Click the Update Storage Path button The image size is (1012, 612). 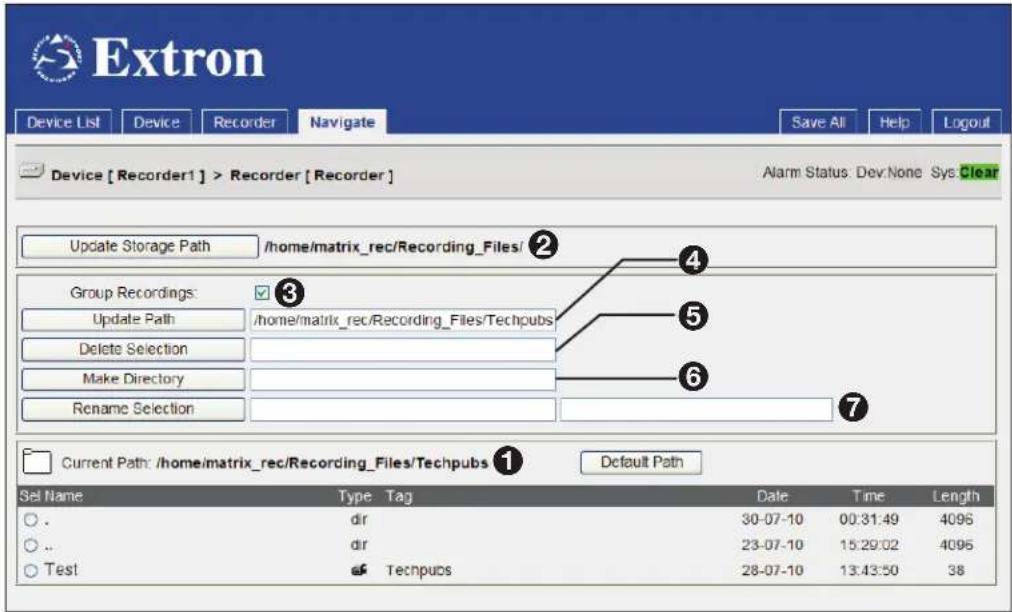tap(139, 247)
